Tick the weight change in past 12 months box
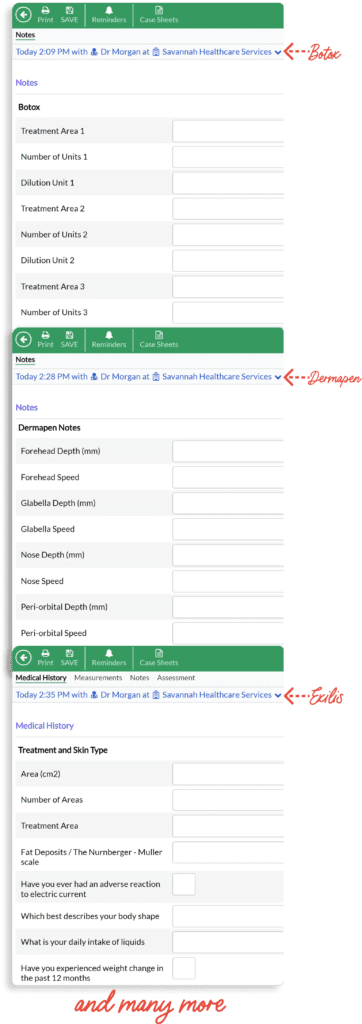 [184, 968]
